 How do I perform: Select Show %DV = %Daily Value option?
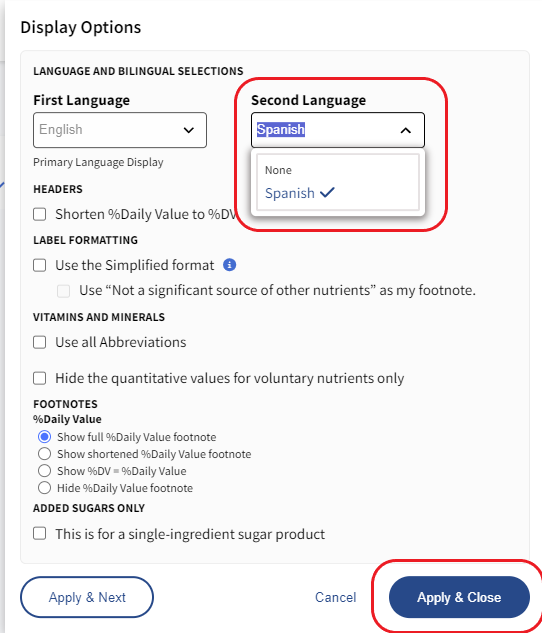click(x=44, y=471)
